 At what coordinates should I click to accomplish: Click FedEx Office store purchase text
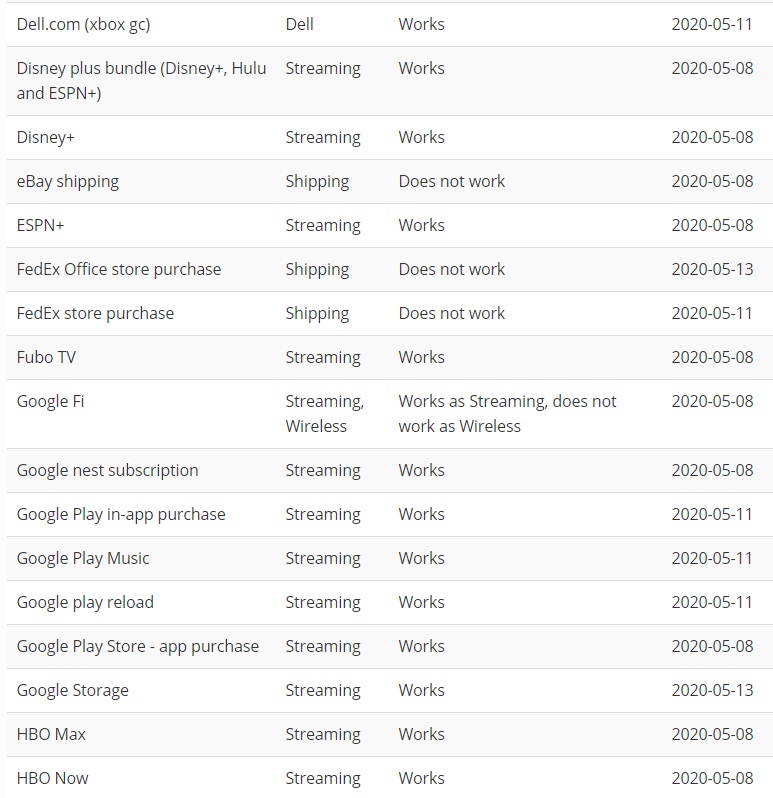pyautogui.click(x=119, y=269)
